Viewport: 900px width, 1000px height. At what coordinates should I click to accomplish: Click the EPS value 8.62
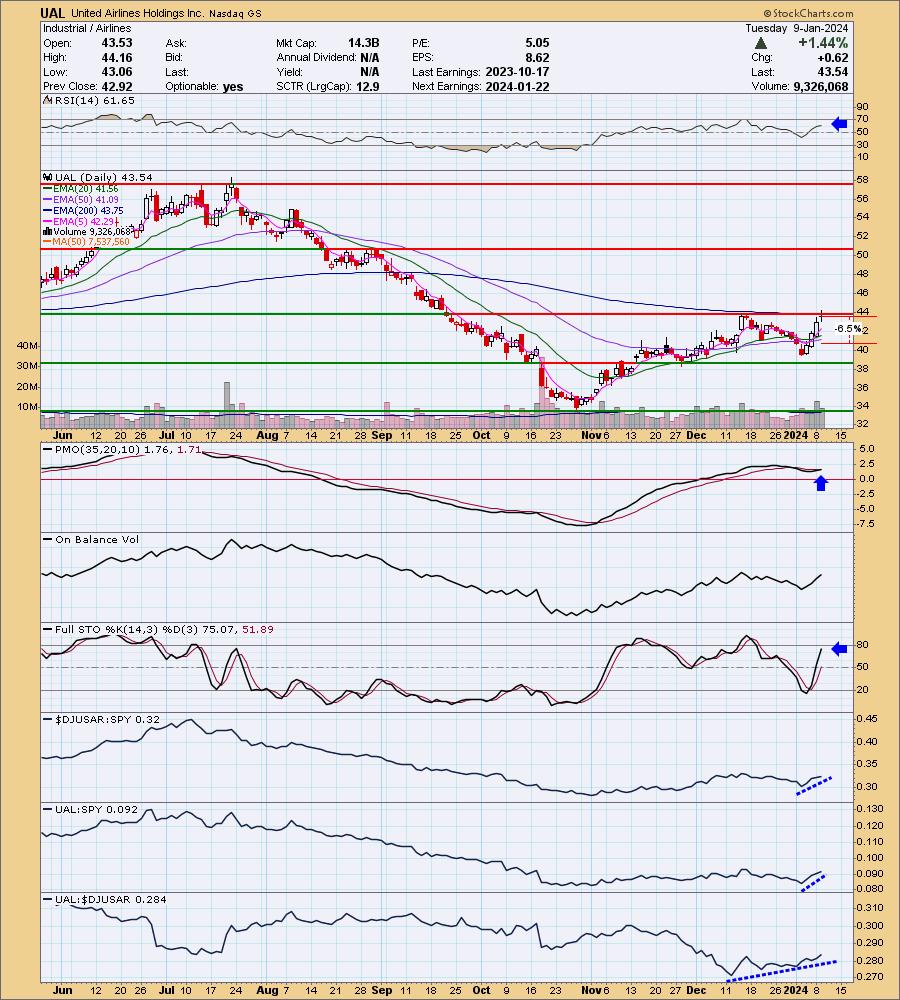(x=537, y=57)
